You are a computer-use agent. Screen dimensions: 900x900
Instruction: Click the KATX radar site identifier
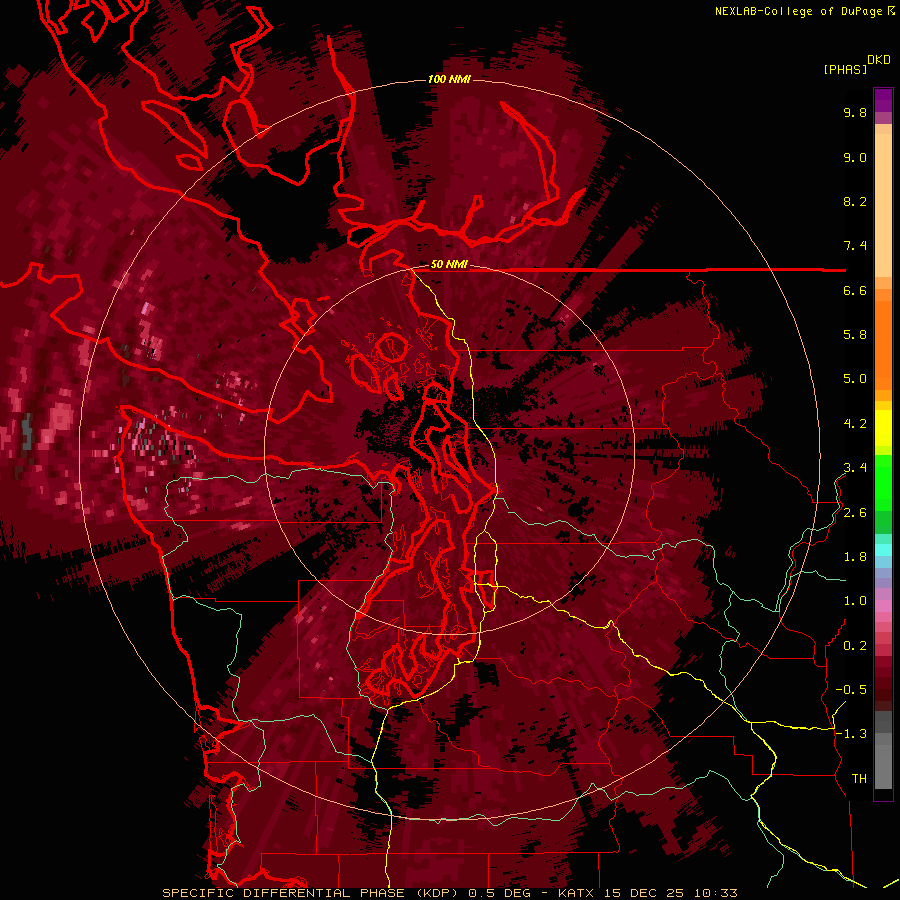point(578,893)
